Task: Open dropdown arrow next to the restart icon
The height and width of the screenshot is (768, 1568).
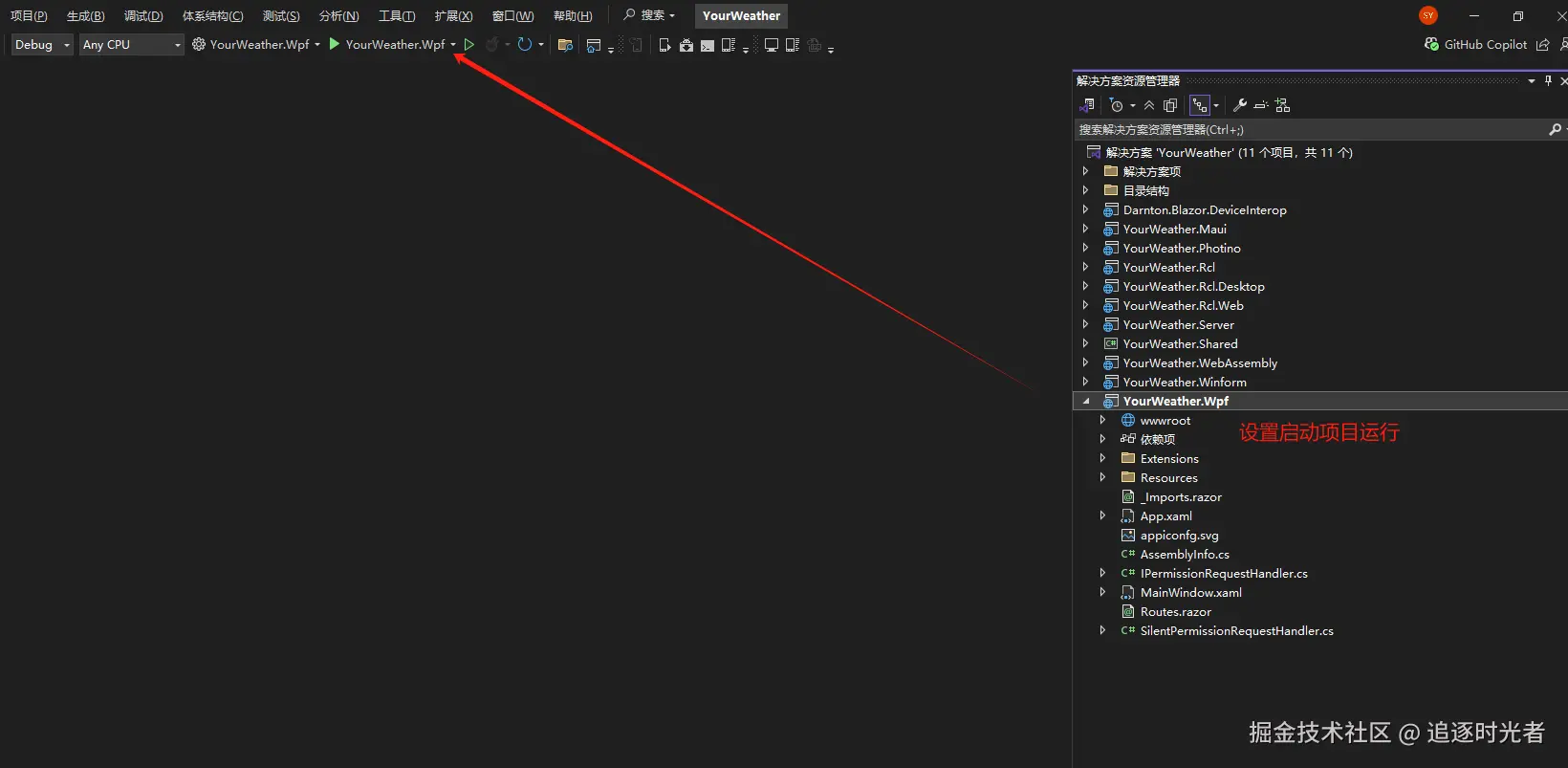Action: 541,45
